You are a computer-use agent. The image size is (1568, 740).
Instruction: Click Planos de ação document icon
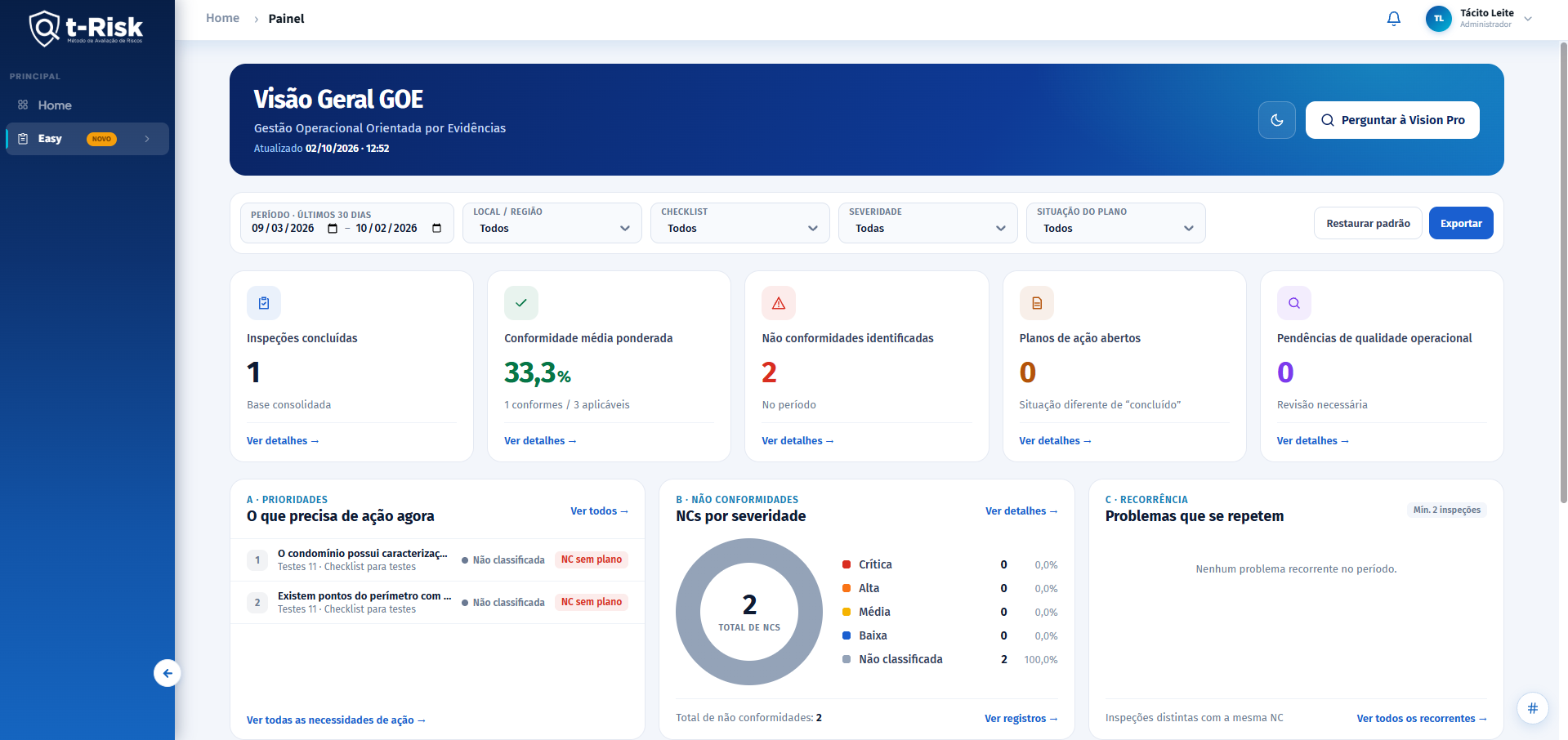[x=1036, y=303]
